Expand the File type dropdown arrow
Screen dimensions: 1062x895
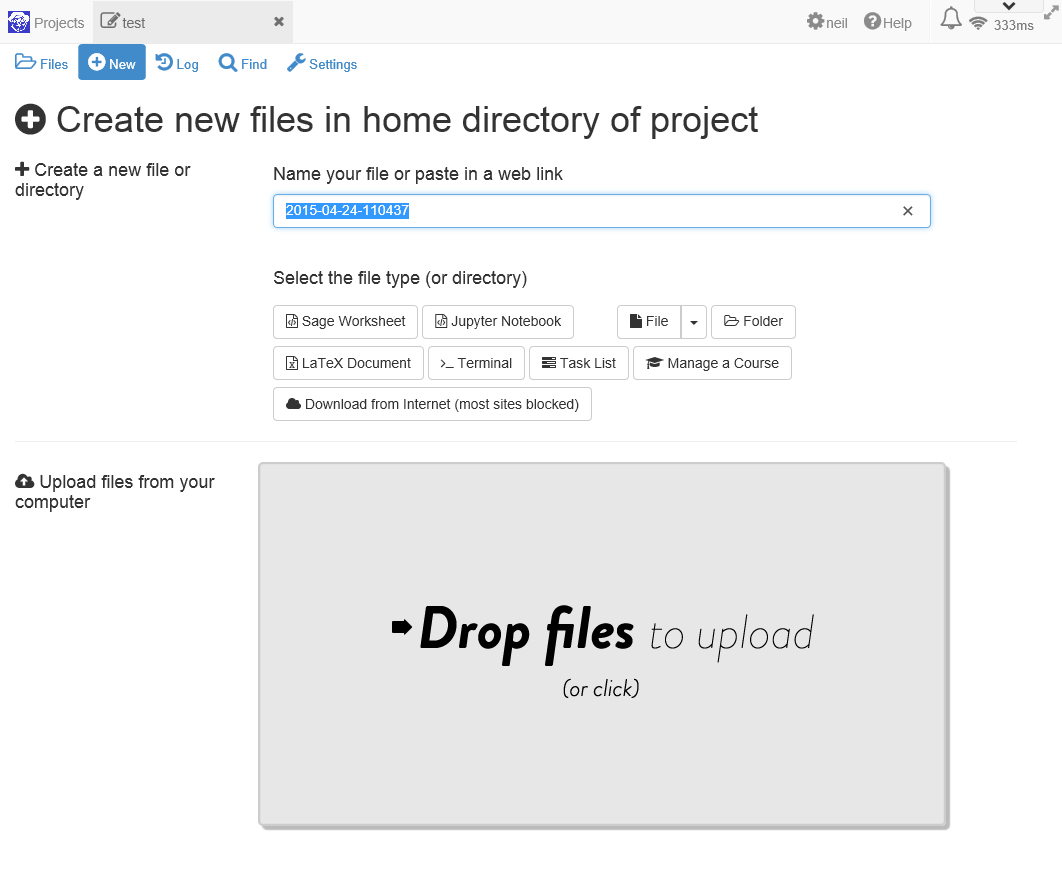694,322
